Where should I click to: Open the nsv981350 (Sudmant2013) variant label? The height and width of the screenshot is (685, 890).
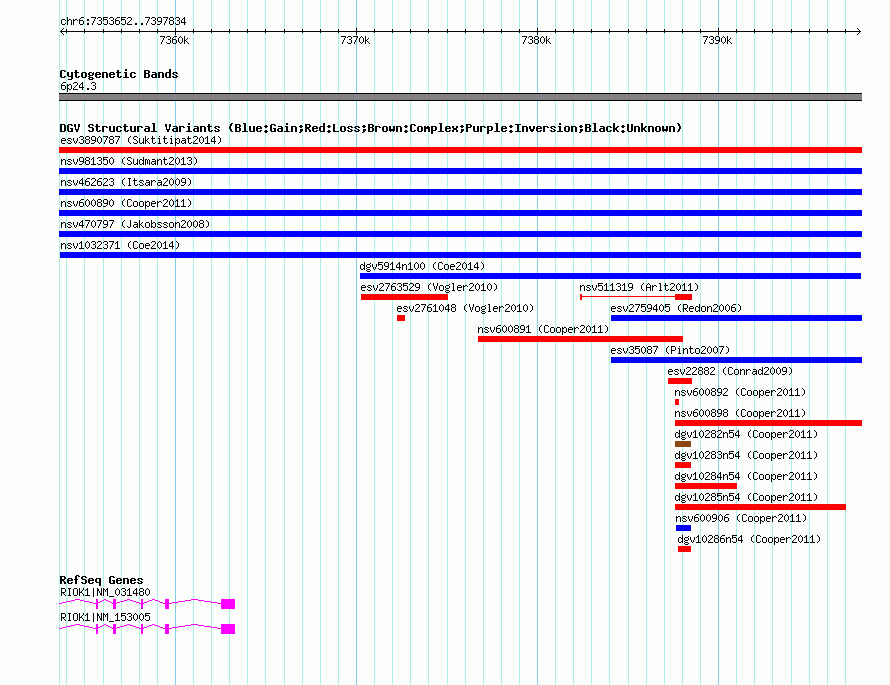(129, 161)
